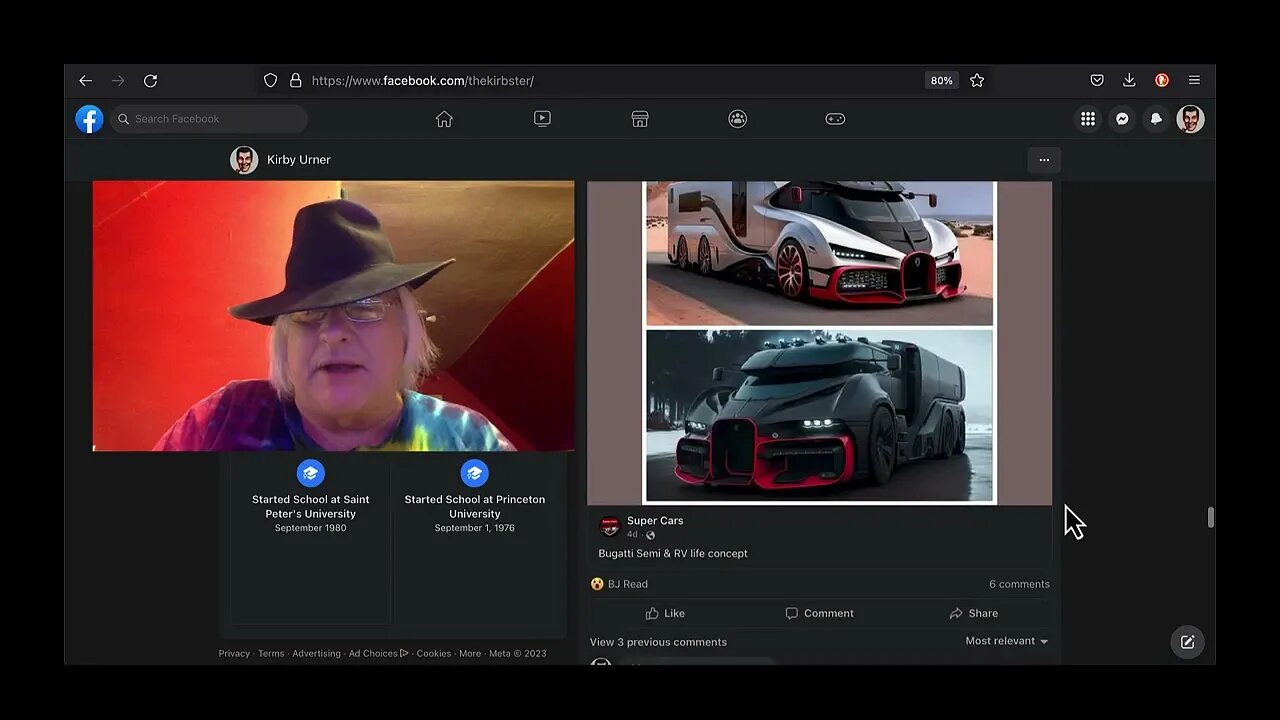The height and width of the screenshot is (720, 1280).
Task: Click the padlock site info icon
Action: [295, 80]
